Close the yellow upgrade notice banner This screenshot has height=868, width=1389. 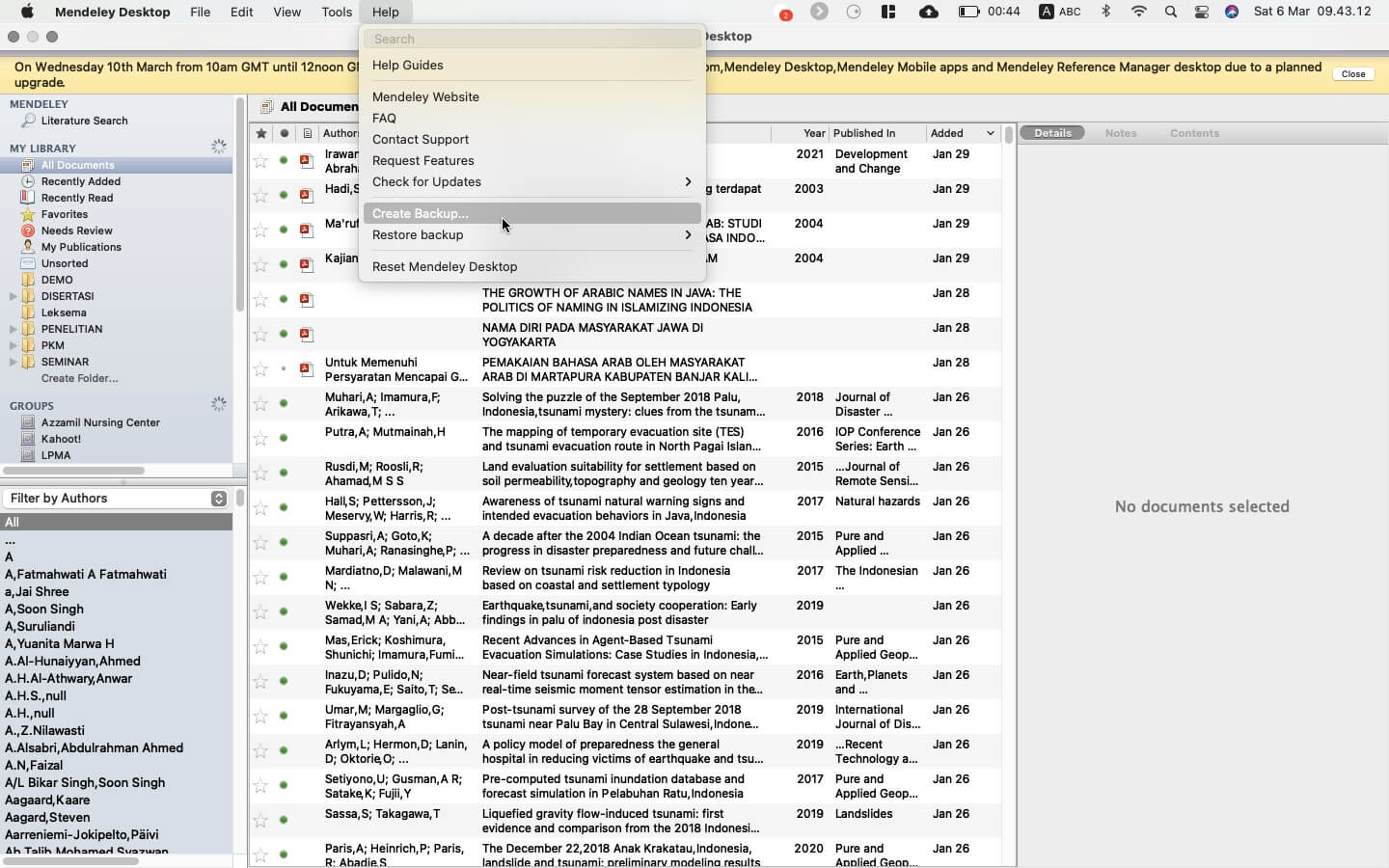click(1353, 74)
